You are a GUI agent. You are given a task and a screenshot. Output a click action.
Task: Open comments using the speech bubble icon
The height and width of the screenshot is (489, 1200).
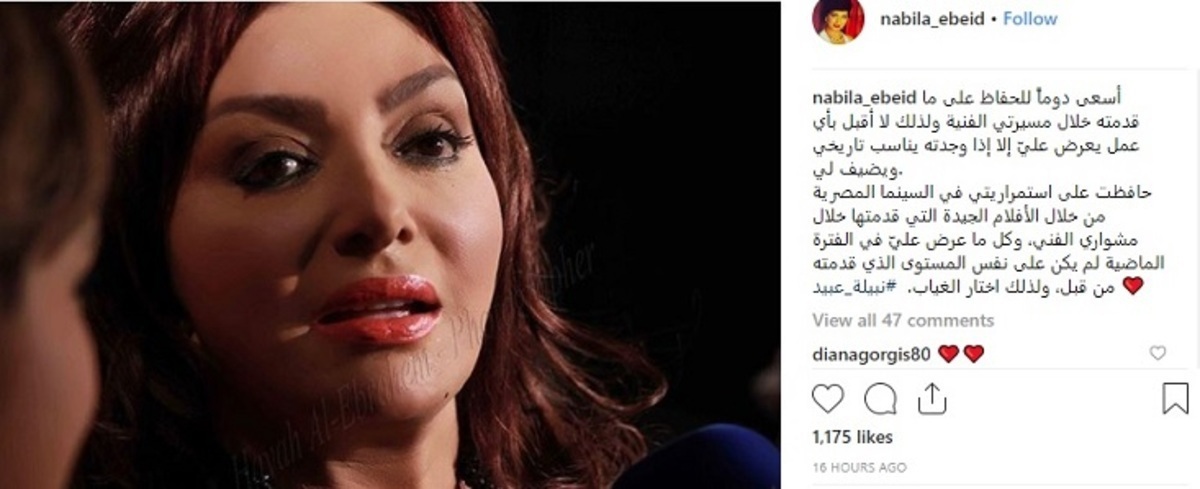point(879,399)
